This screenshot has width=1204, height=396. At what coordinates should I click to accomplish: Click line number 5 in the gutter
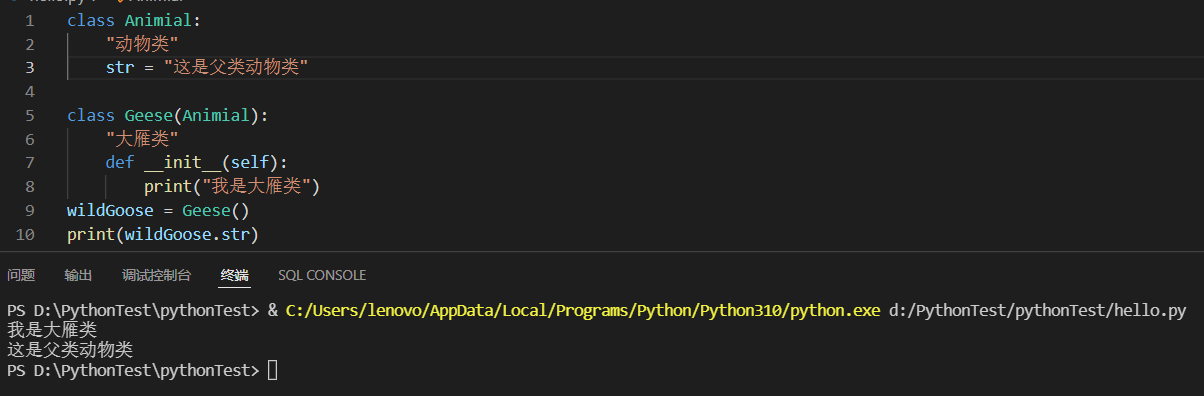pos(29,115)
